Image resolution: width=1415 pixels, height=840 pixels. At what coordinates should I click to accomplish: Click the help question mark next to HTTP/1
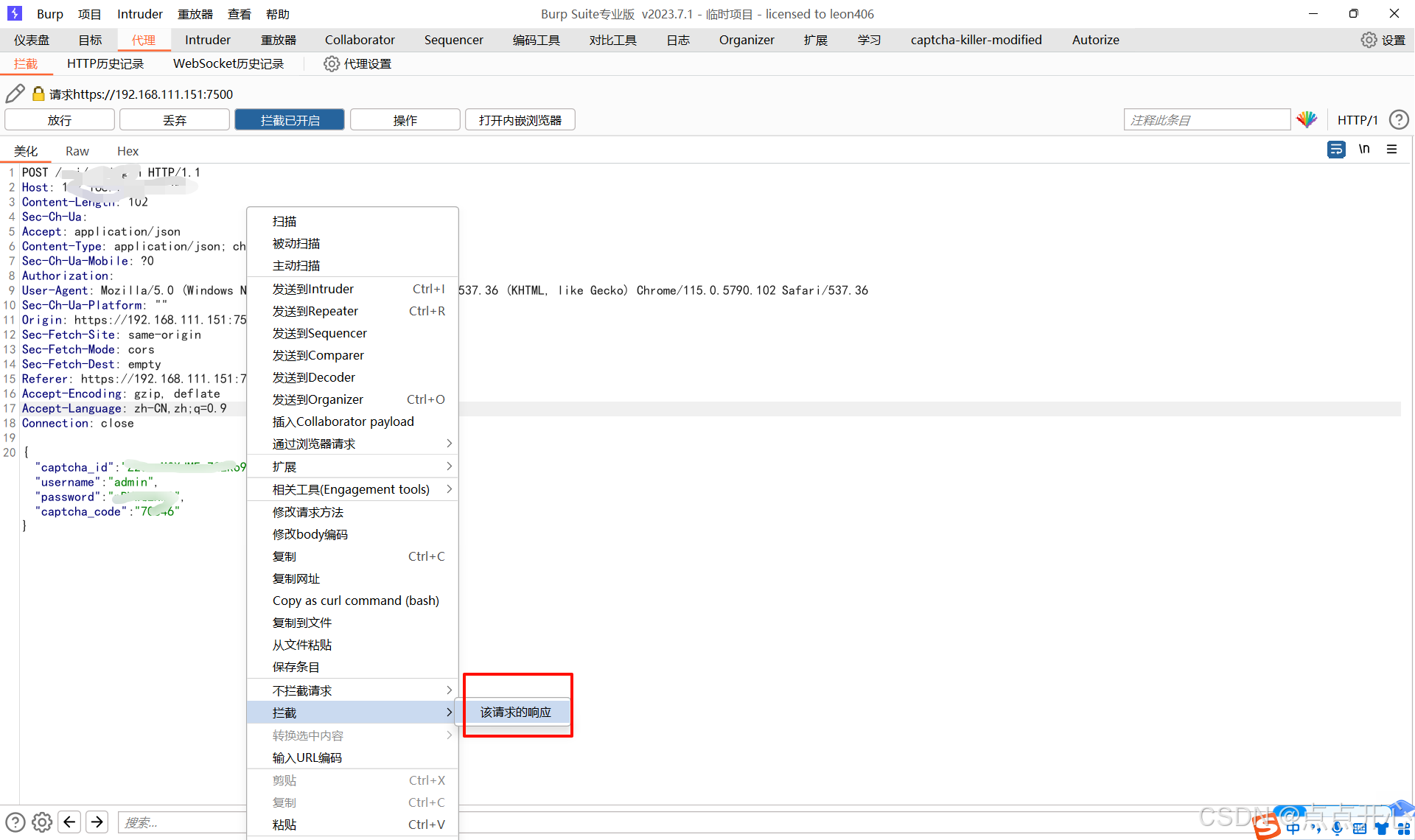[1398, 119]
